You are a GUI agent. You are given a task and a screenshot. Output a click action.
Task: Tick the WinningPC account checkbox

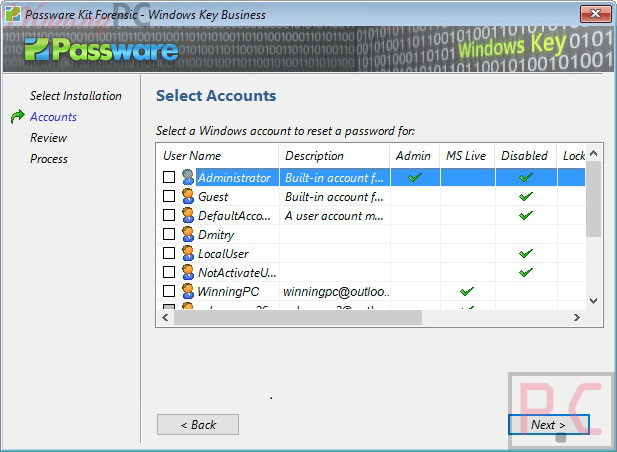[169, 291]
